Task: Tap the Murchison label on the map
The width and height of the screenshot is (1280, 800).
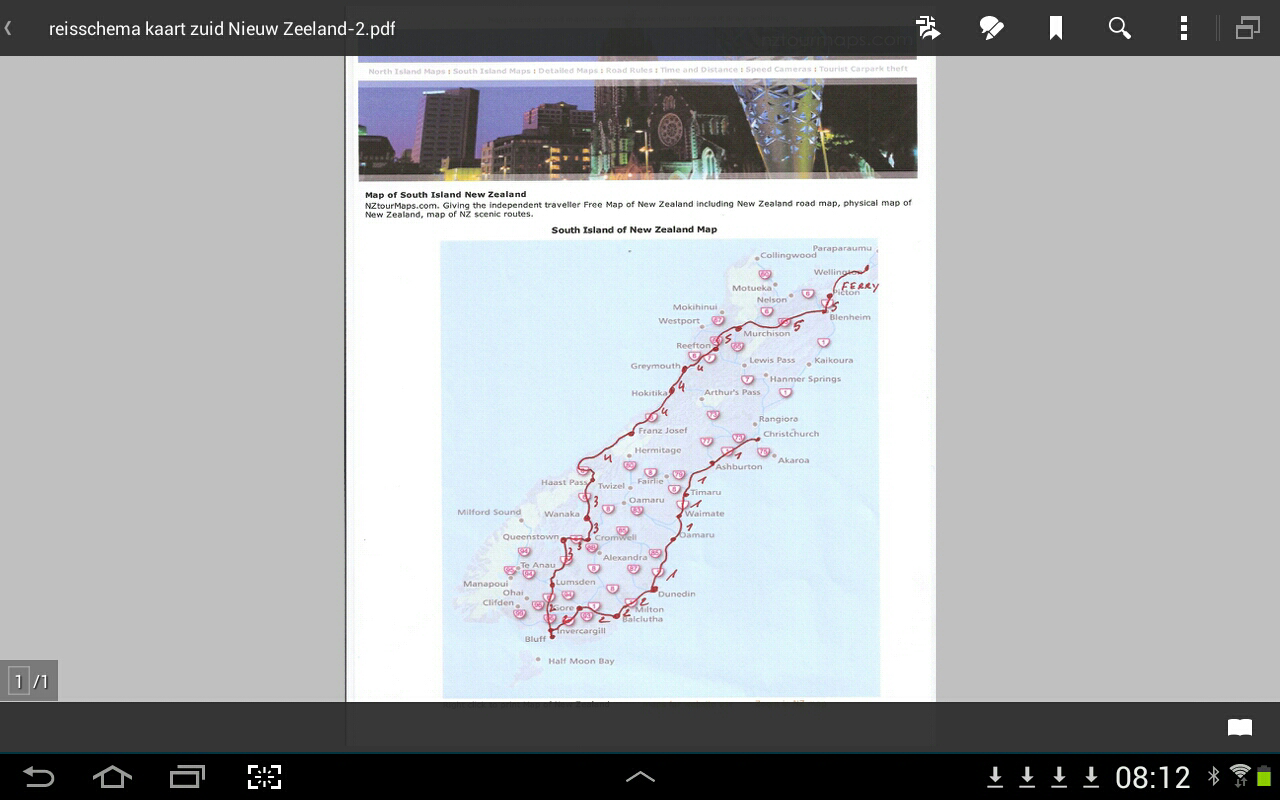Action: pos(766,334)
